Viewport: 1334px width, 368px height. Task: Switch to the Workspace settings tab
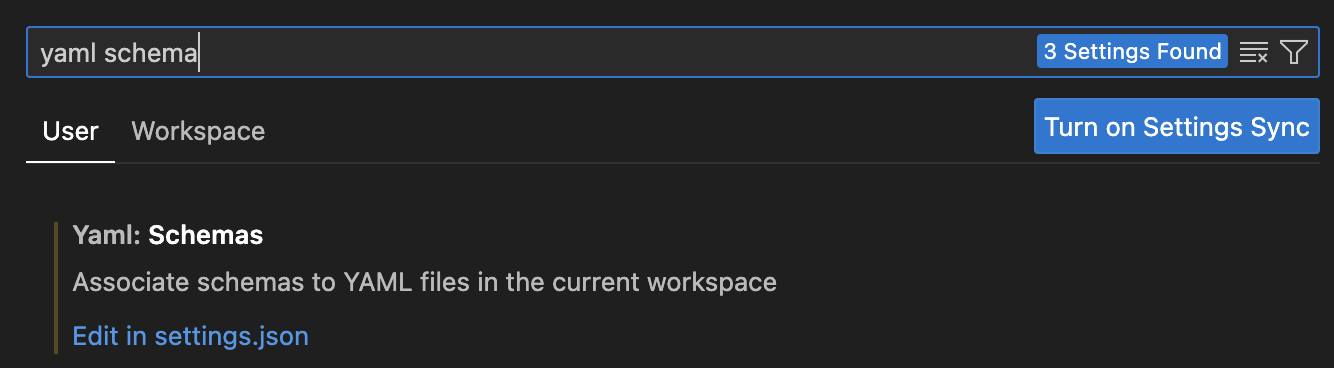[x=198, y=131]
